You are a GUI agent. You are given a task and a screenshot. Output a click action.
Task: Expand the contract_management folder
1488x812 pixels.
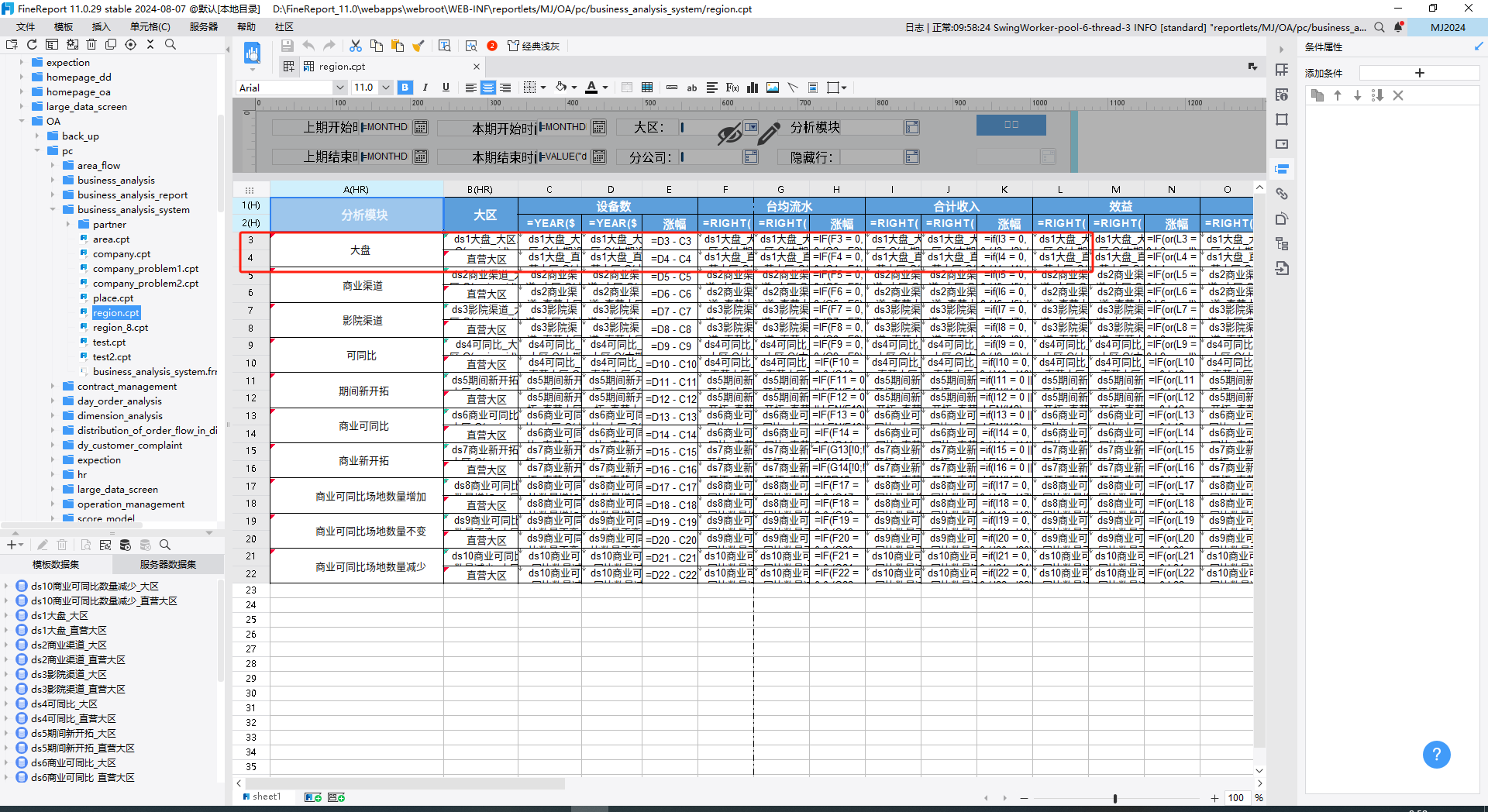53,386
